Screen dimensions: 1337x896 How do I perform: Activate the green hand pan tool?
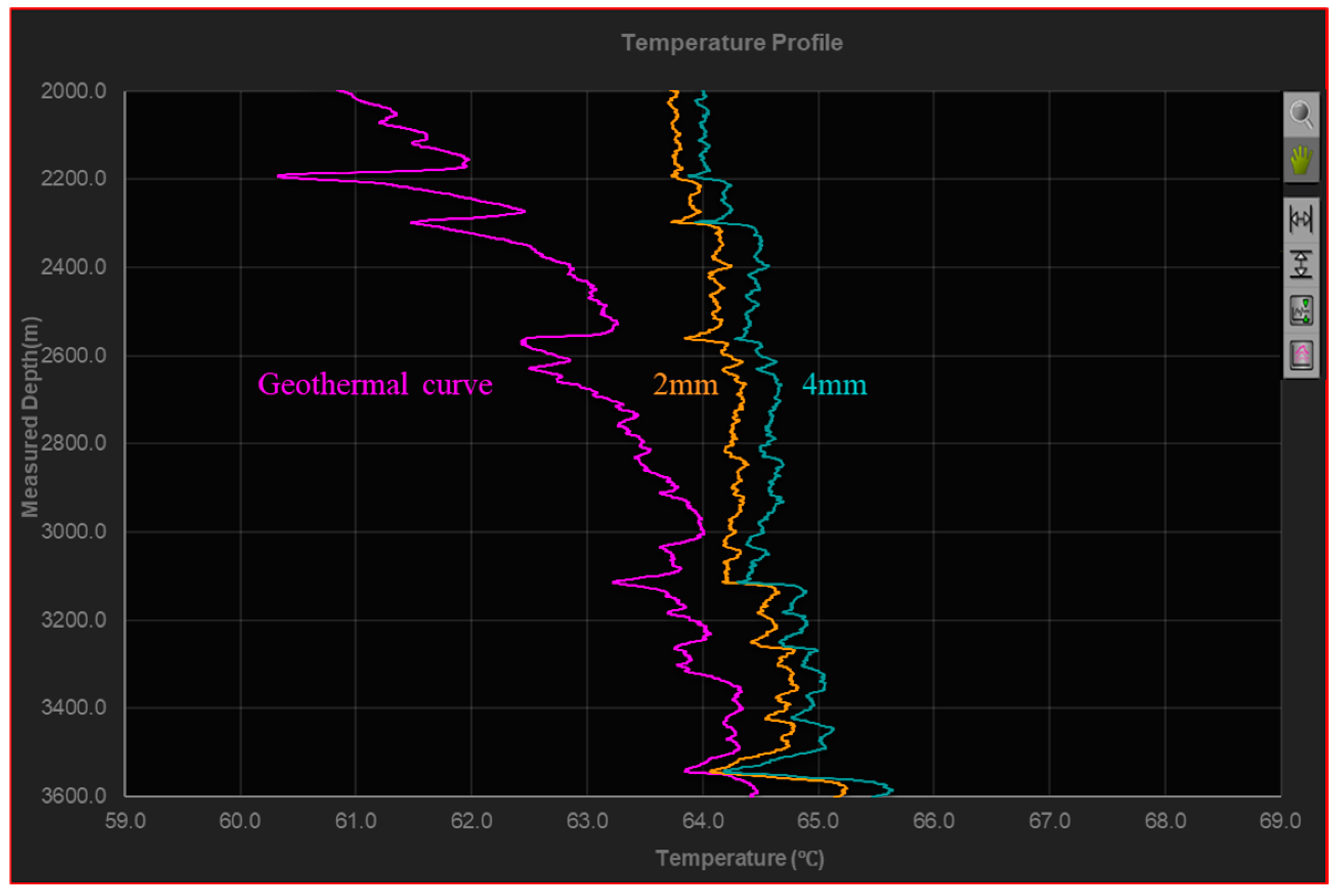click(x=1301, y=160)
